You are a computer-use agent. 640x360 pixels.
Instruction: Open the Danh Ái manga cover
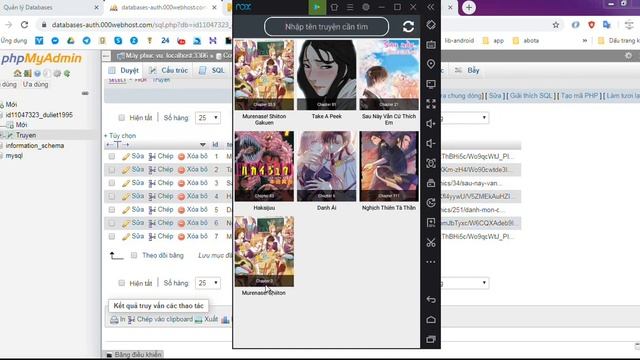coord(327,166)
